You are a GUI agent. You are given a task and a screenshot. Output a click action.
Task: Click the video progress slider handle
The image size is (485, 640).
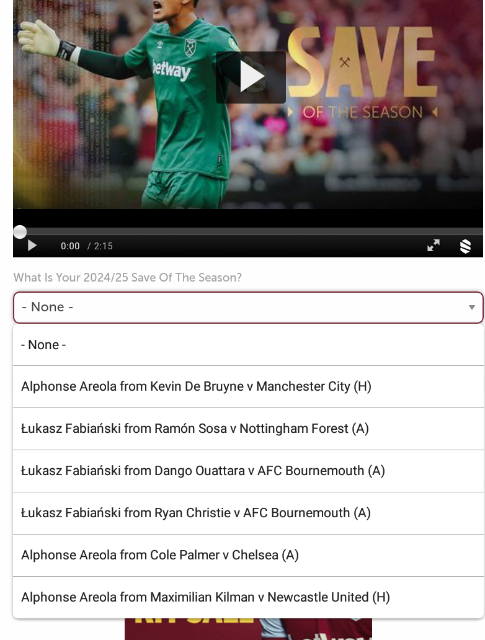coord(20,232)
